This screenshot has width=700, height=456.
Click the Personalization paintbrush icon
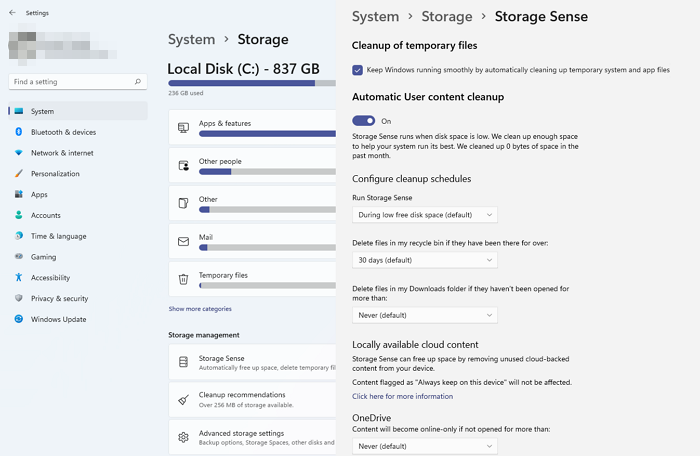[19, 173]
